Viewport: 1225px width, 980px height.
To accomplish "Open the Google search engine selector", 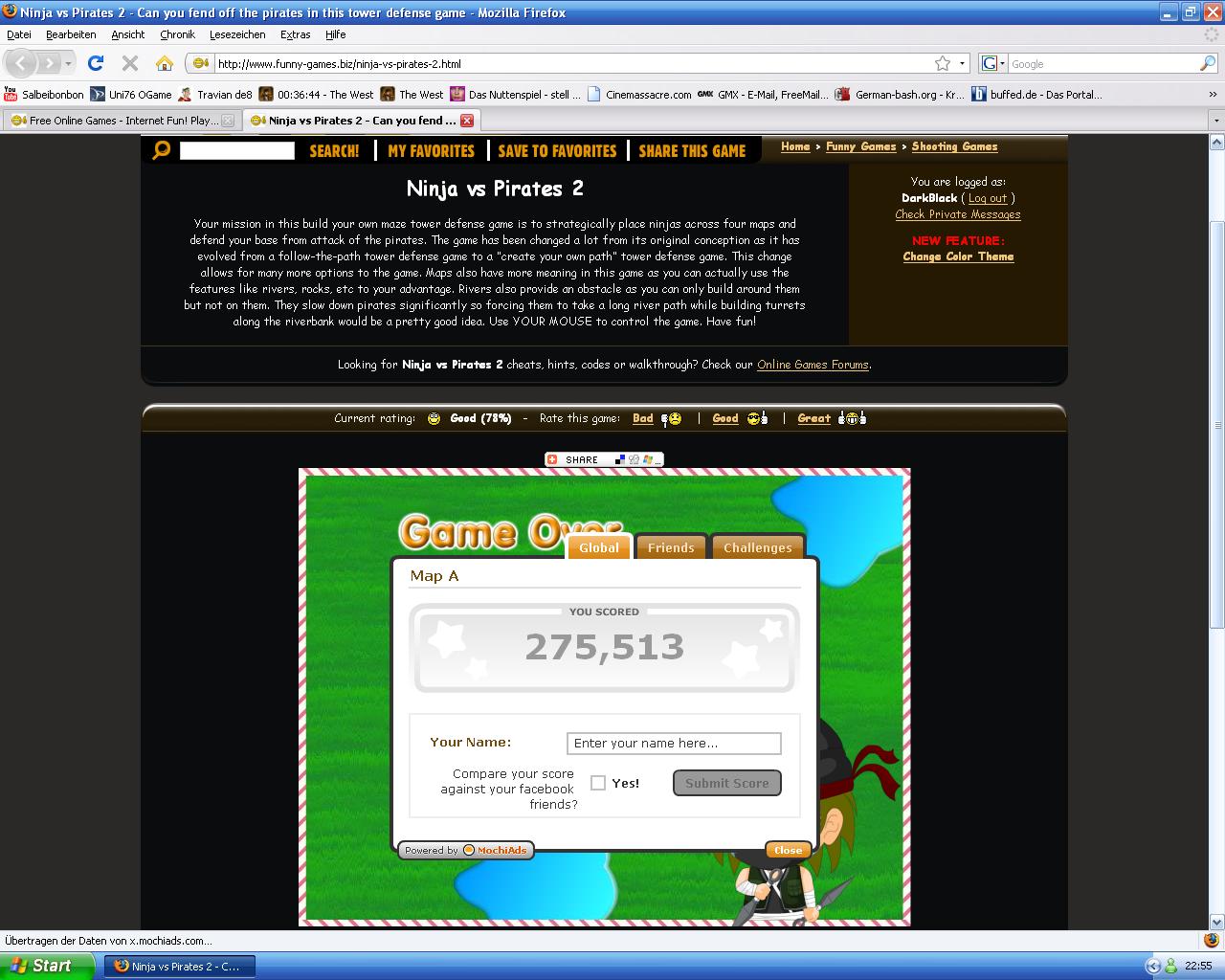I will click(993, 63).
